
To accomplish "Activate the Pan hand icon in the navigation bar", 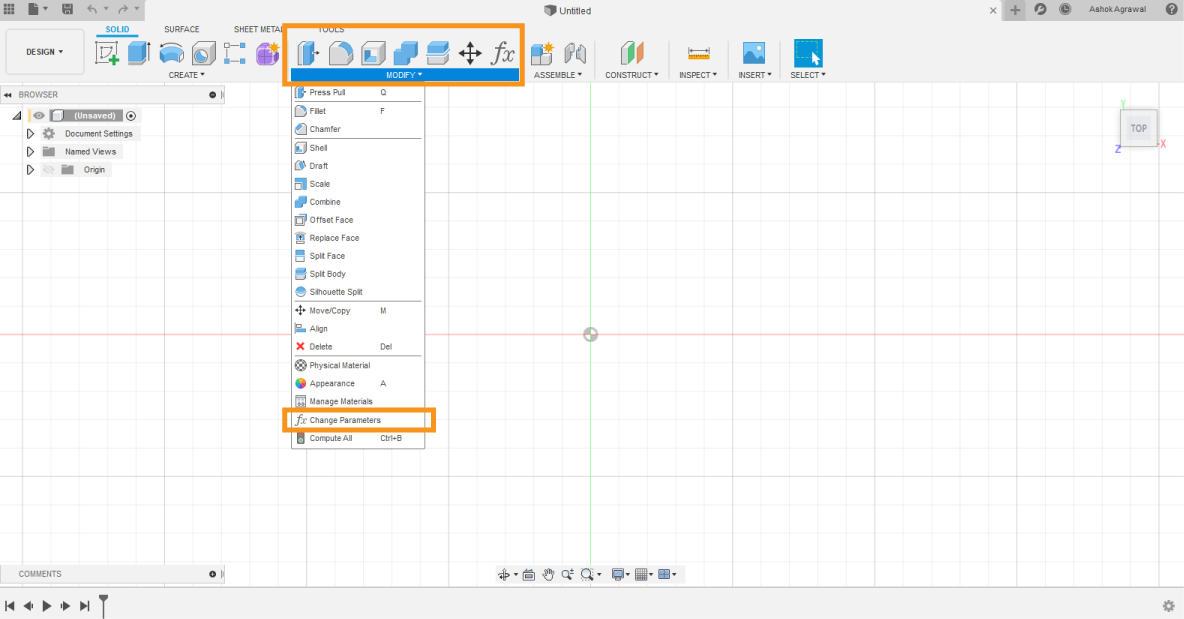I will [x=548, y=574].
